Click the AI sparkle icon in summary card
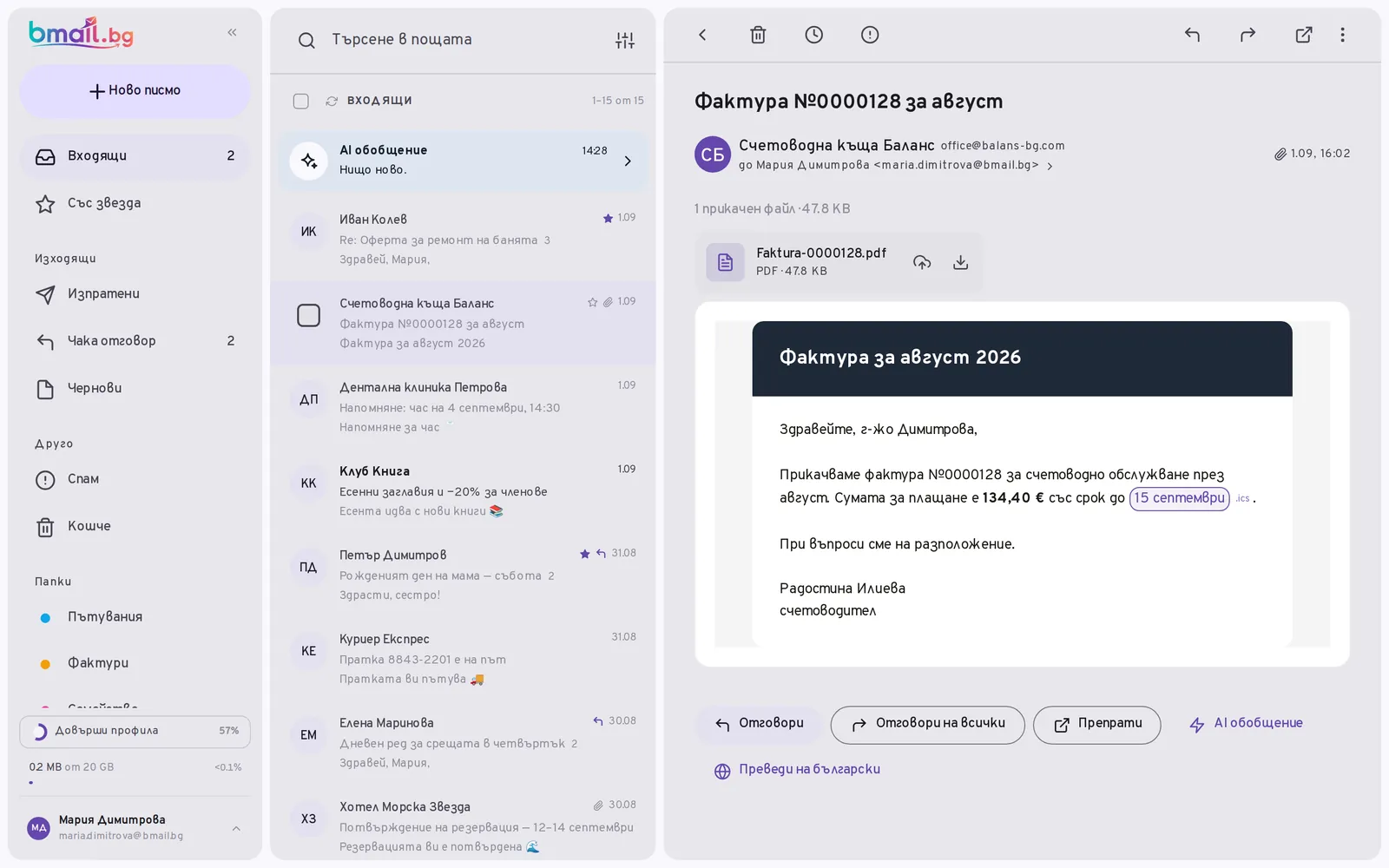The height and width of the screenshot is (868, 1389). 308,161
